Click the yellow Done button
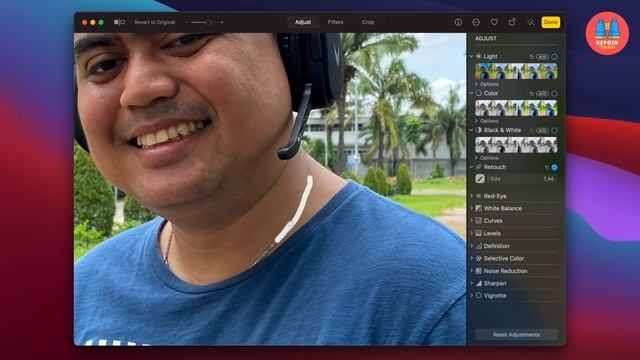 coord(551,22)
